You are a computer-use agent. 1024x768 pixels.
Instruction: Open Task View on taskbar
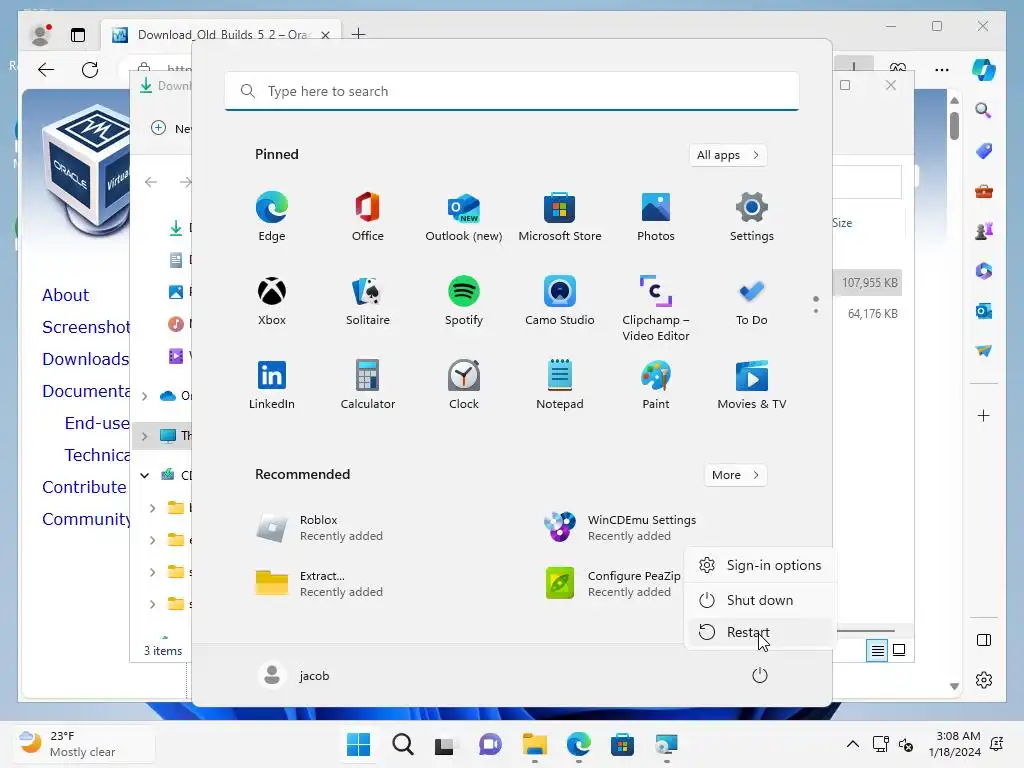(445, 744)
